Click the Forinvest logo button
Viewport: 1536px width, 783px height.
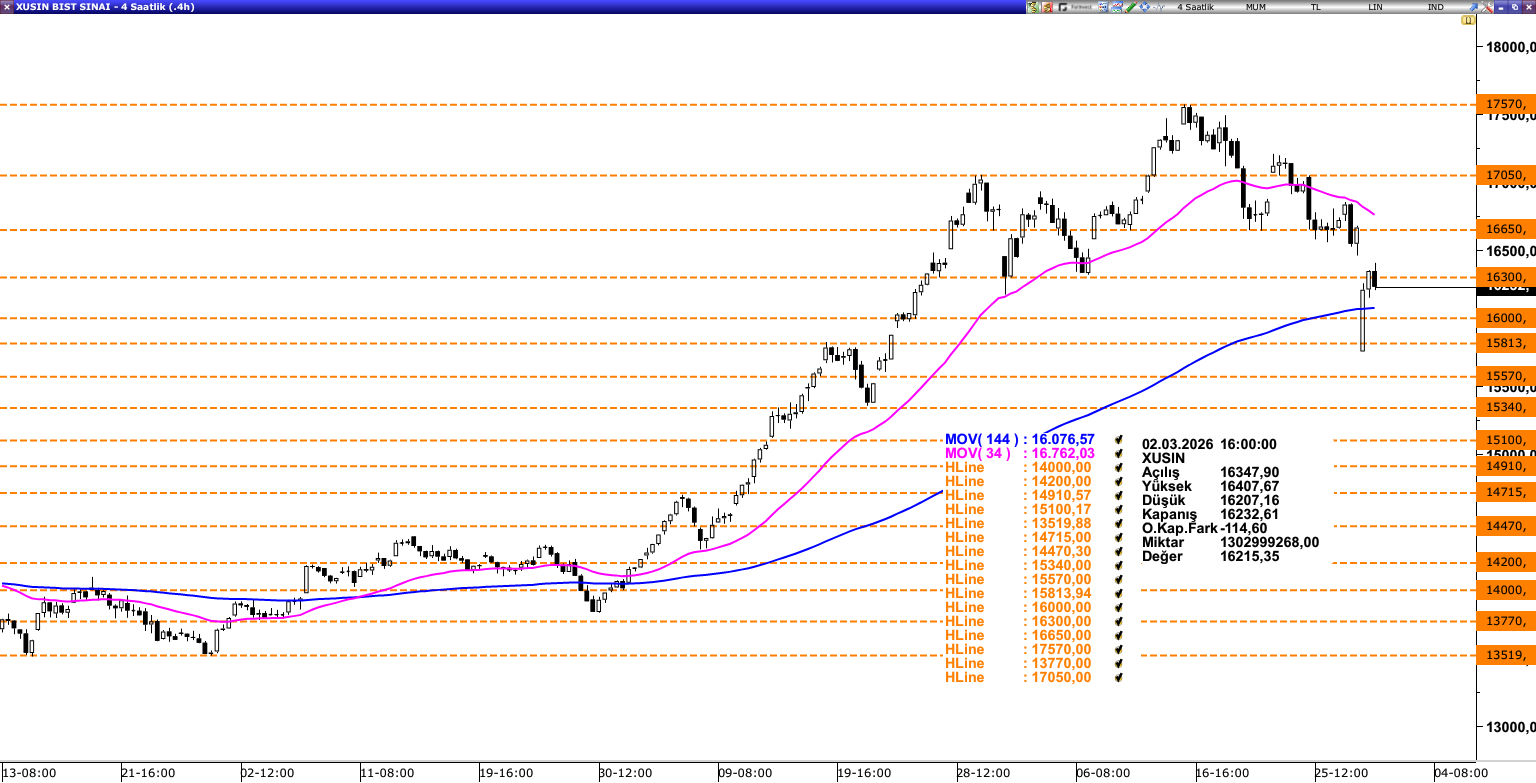1076,7
